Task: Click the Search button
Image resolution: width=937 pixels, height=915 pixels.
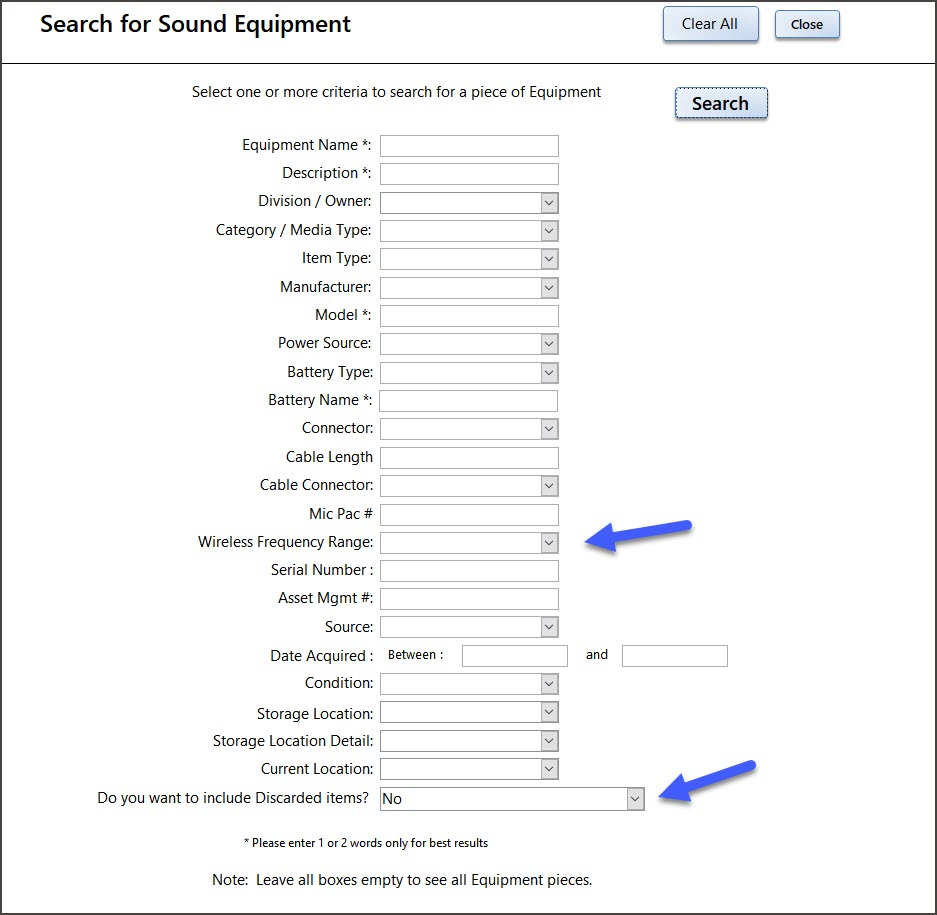Action: [721, 103]
